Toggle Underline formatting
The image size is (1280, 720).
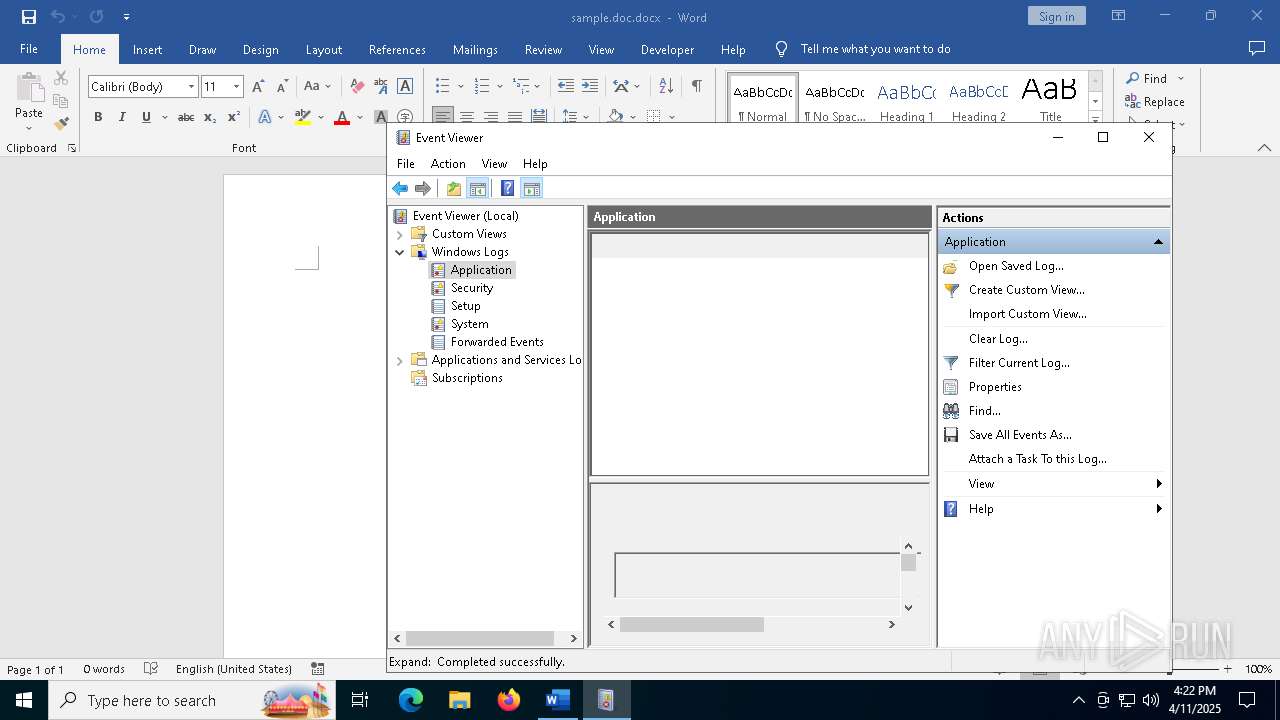pyautogui.click(x=146, y=117)
